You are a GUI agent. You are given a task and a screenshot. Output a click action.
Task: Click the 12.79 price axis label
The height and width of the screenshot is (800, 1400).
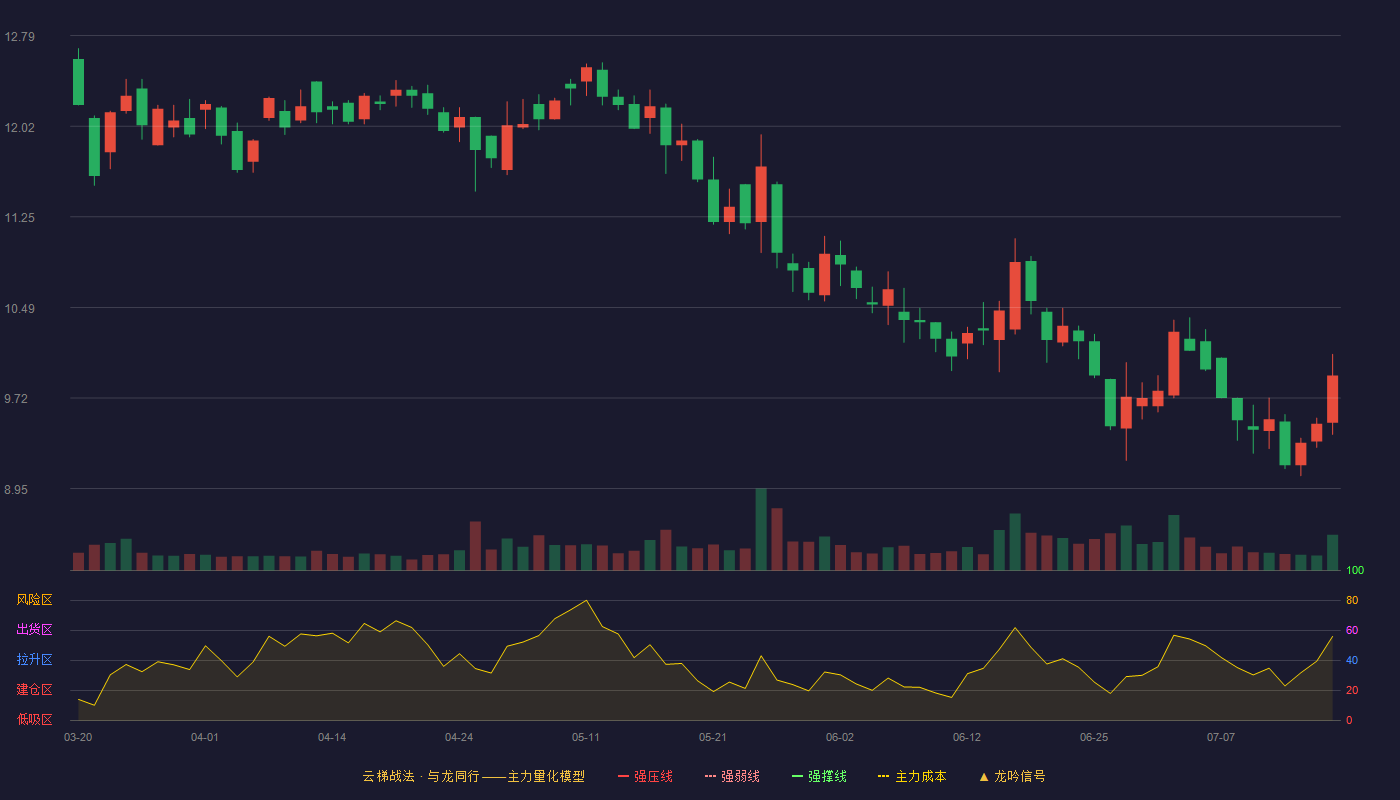tap(19, 37)
